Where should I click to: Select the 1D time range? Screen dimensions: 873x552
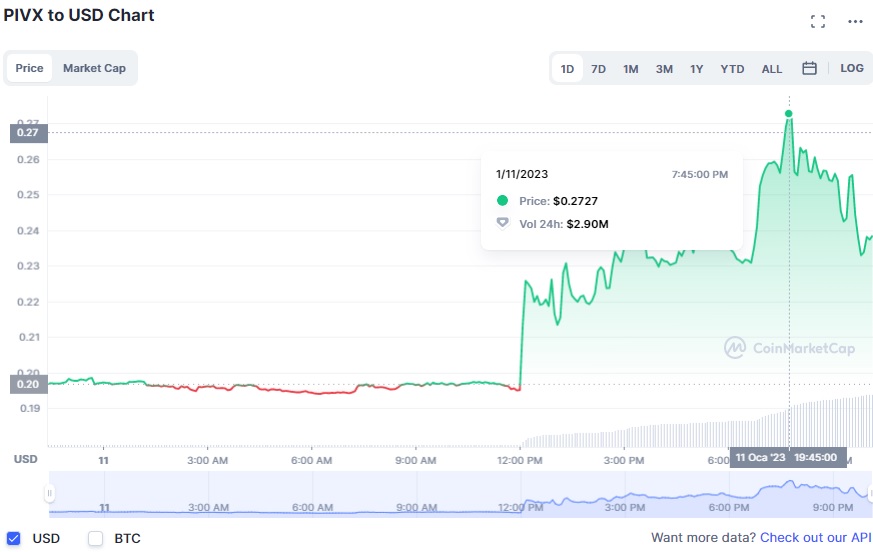pyautogui.click(x=567, y=69)
